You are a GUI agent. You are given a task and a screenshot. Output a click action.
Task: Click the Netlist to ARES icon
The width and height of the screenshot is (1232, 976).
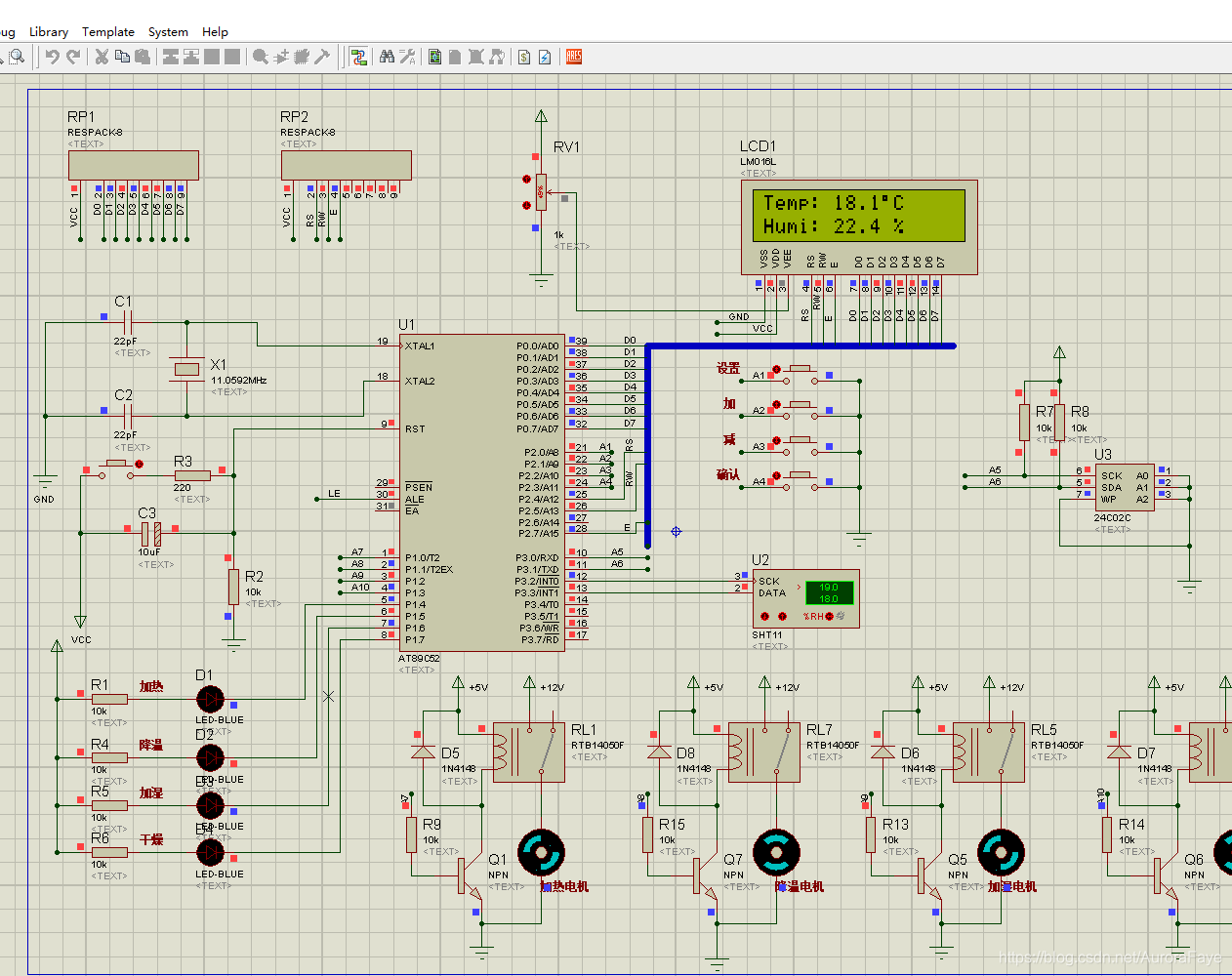point(574,57)
